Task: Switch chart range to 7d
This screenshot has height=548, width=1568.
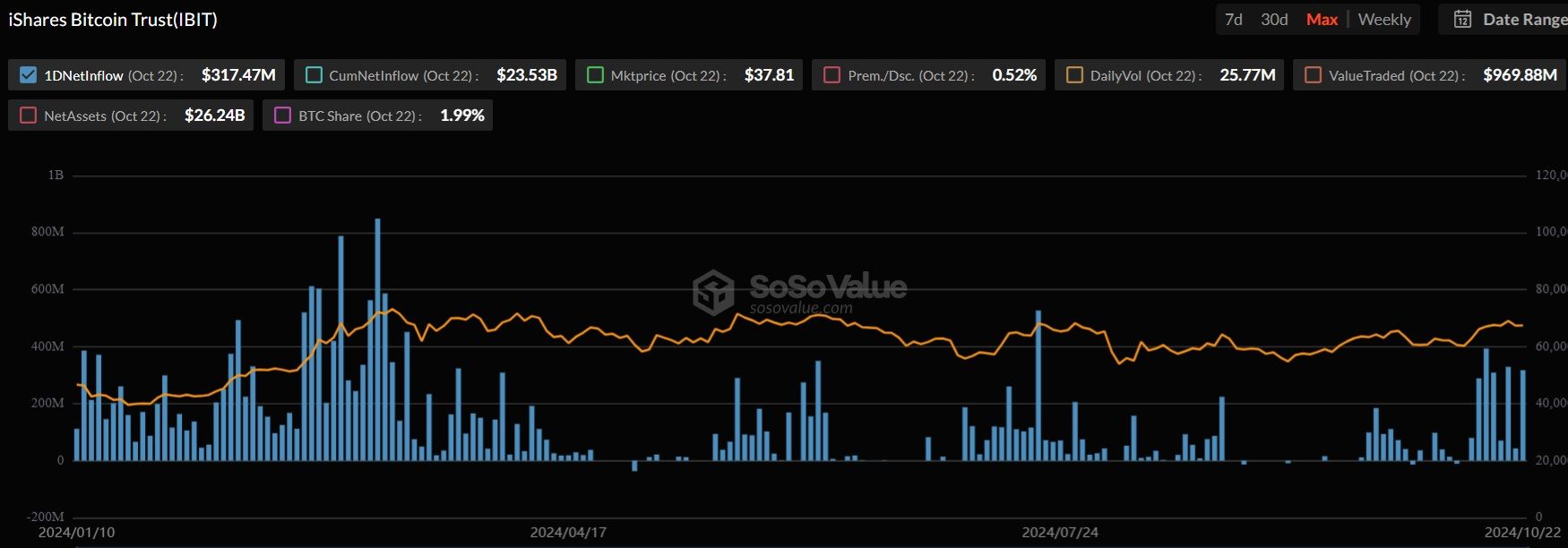Action: coord(1234,20)
